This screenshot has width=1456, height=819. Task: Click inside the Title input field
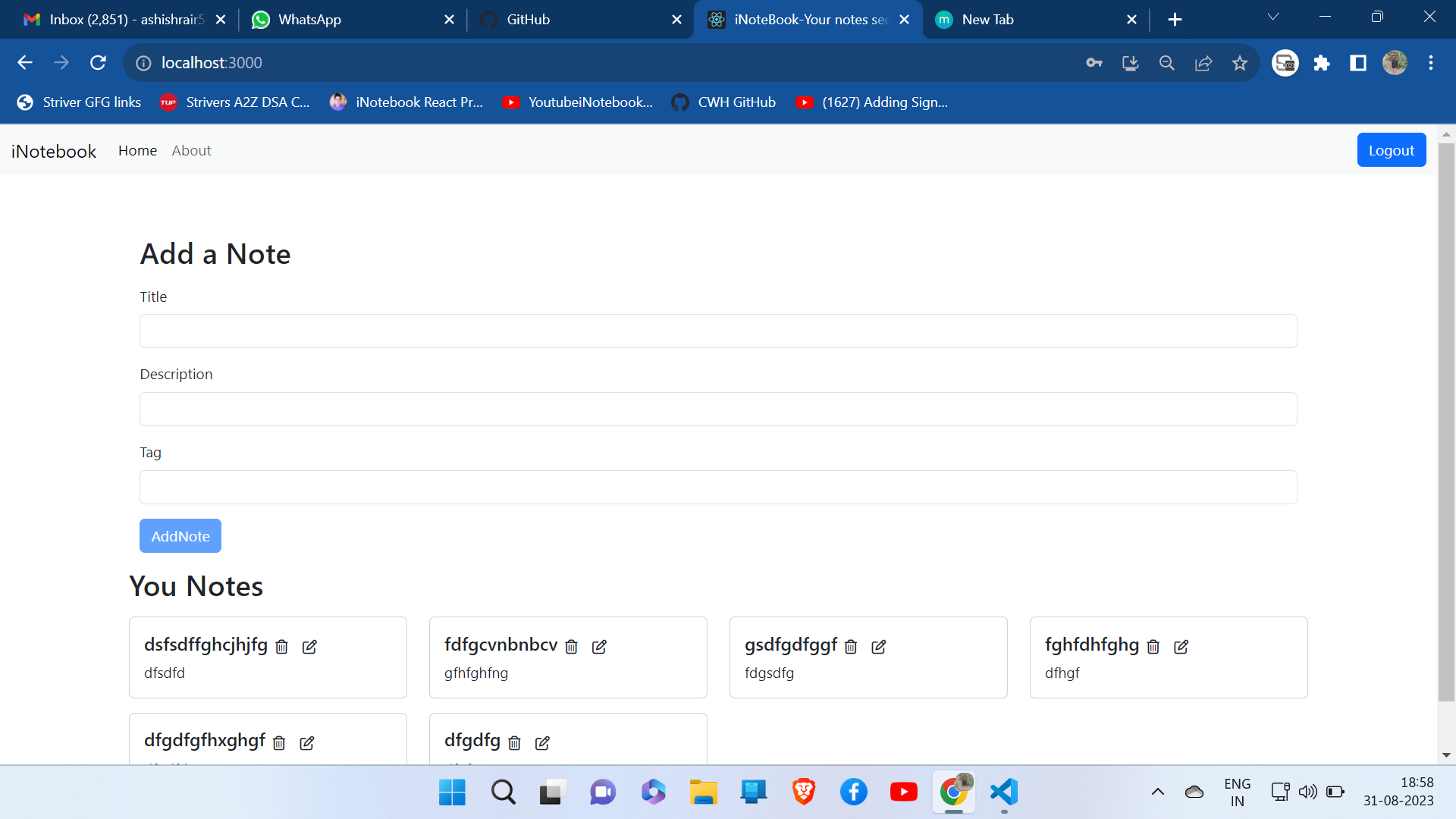pyautogui.click(x=717, y=331)
